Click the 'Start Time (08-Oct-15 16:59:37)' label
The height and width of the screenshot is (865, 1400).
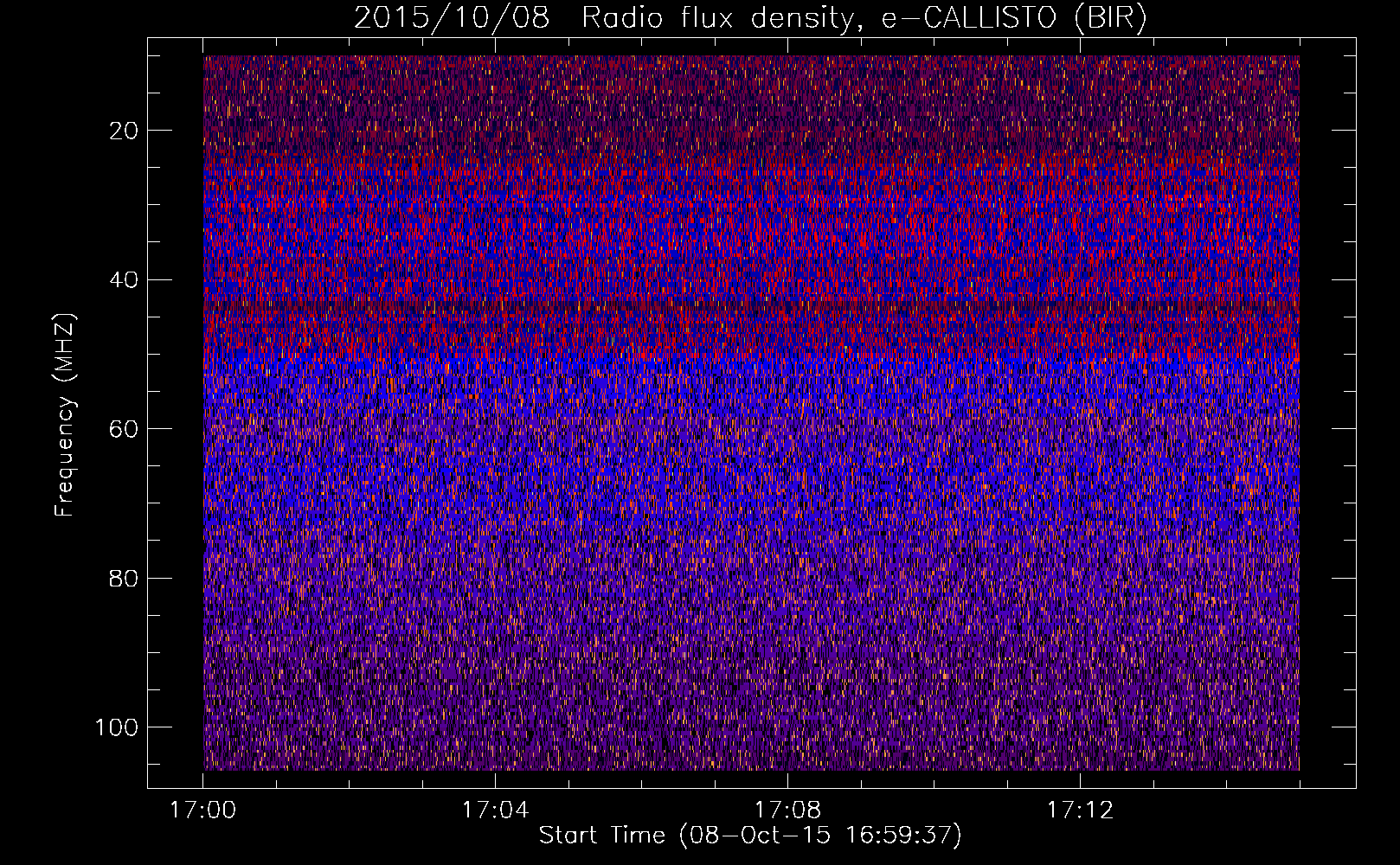[750, 836]
